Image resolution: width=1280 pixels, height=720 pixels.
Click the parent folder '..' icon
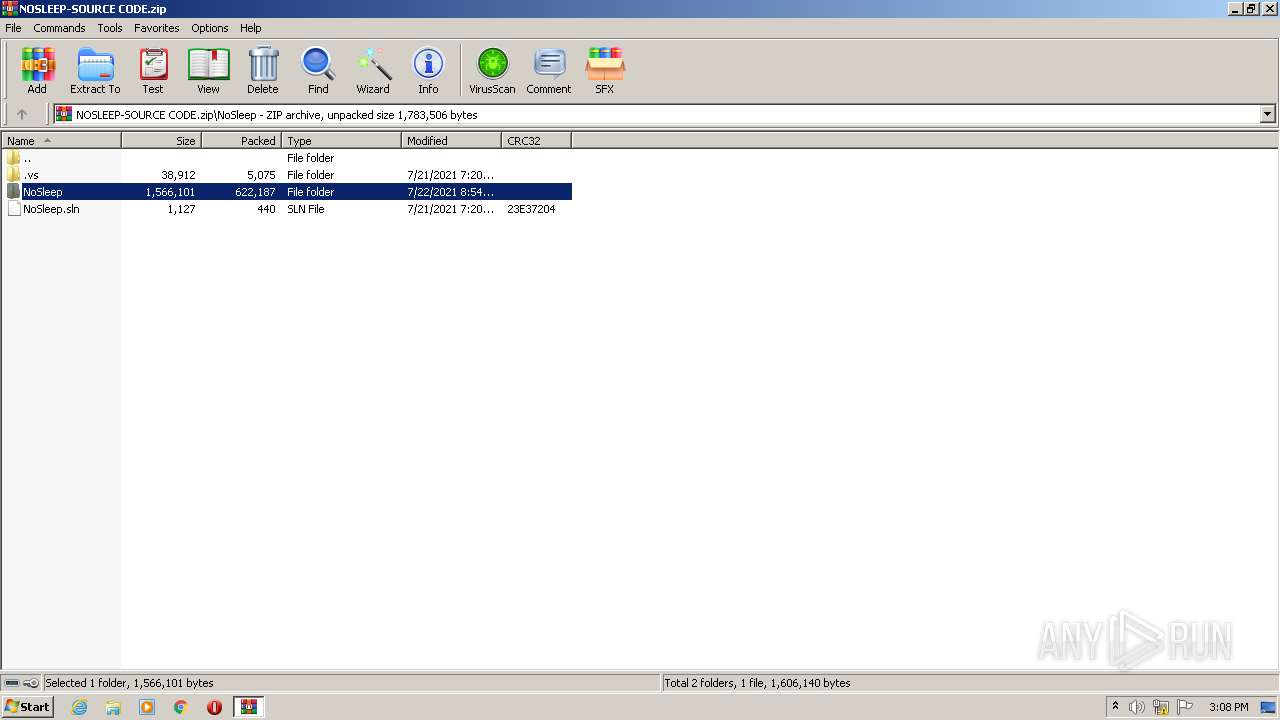[13, 158]
